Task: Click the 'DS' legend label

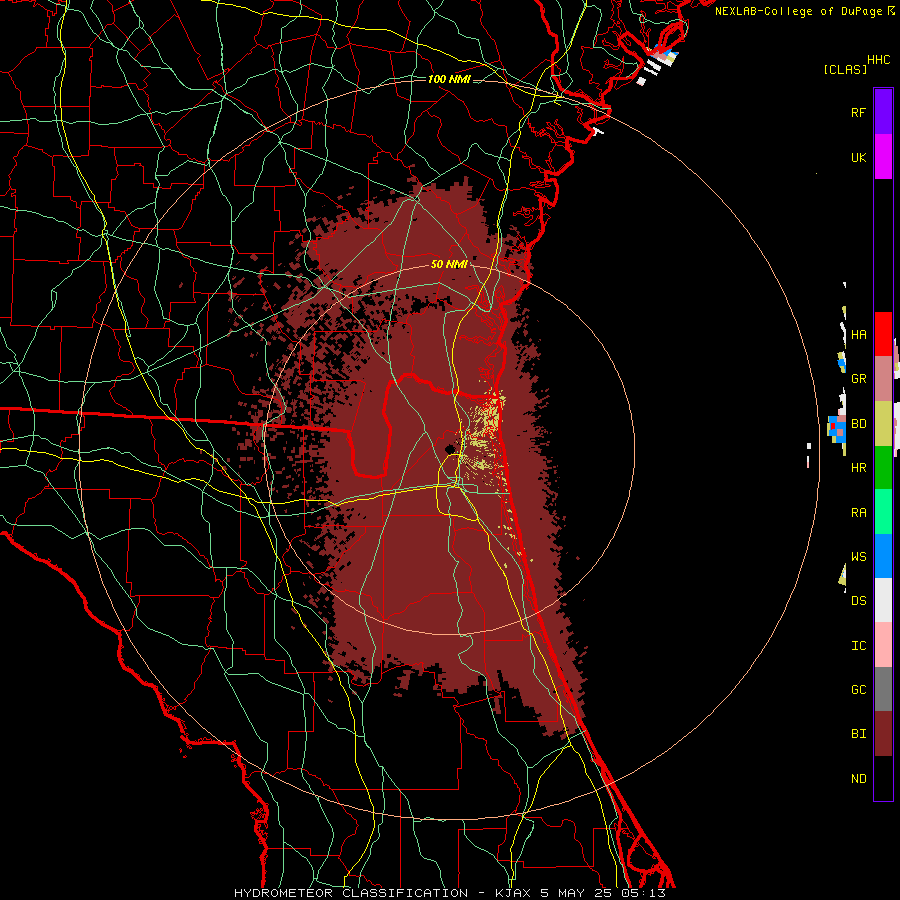Action: tap(859, 600)
